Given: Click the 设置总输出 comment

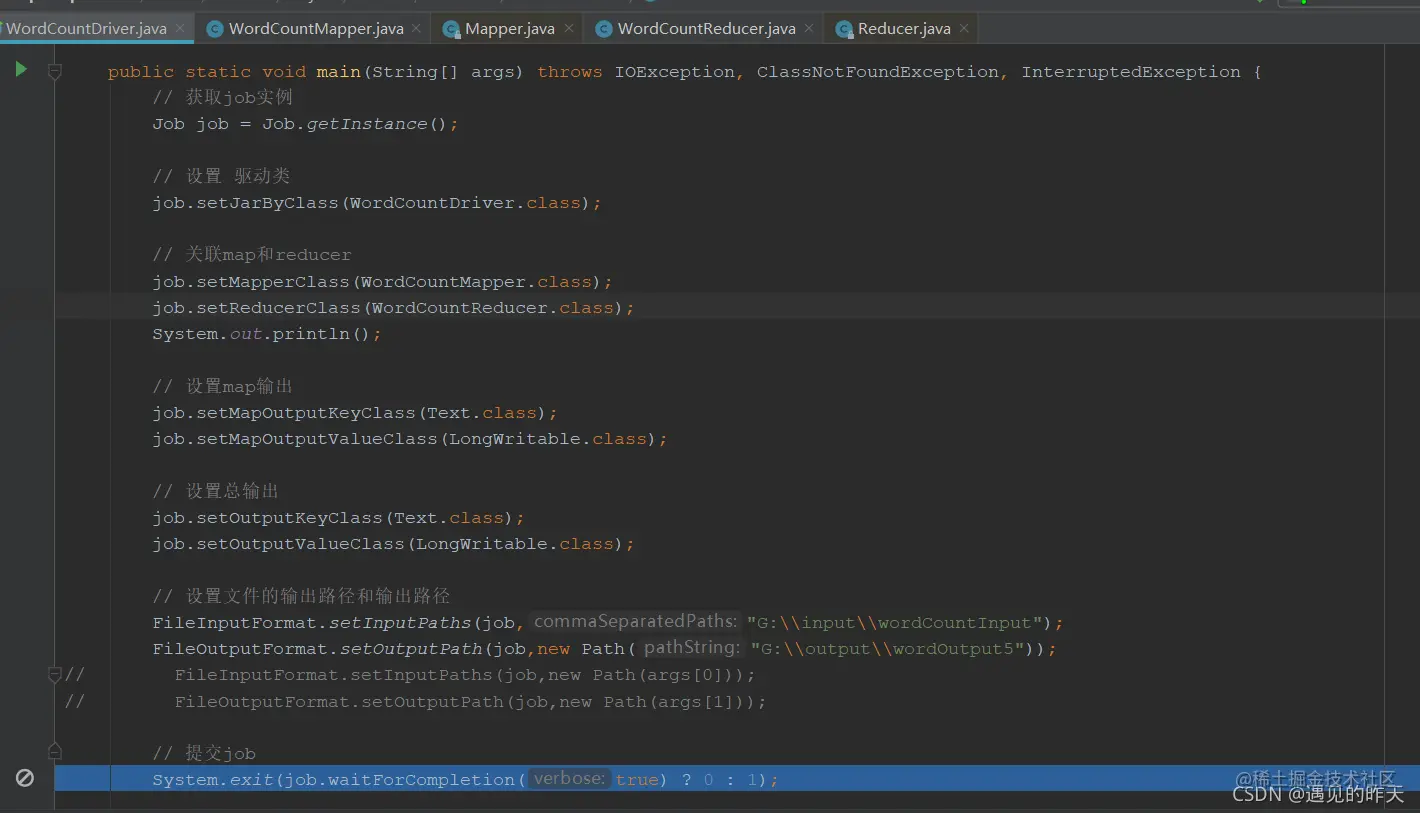Looking at the screenshot, I should (x=216, y=492).
